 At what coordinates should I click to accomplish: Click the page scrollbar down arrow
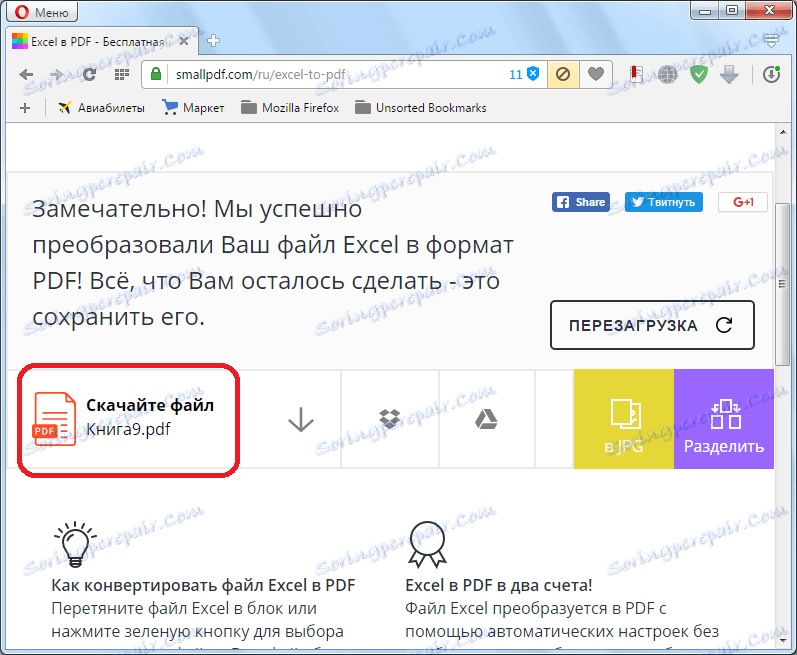click(783, 641)
